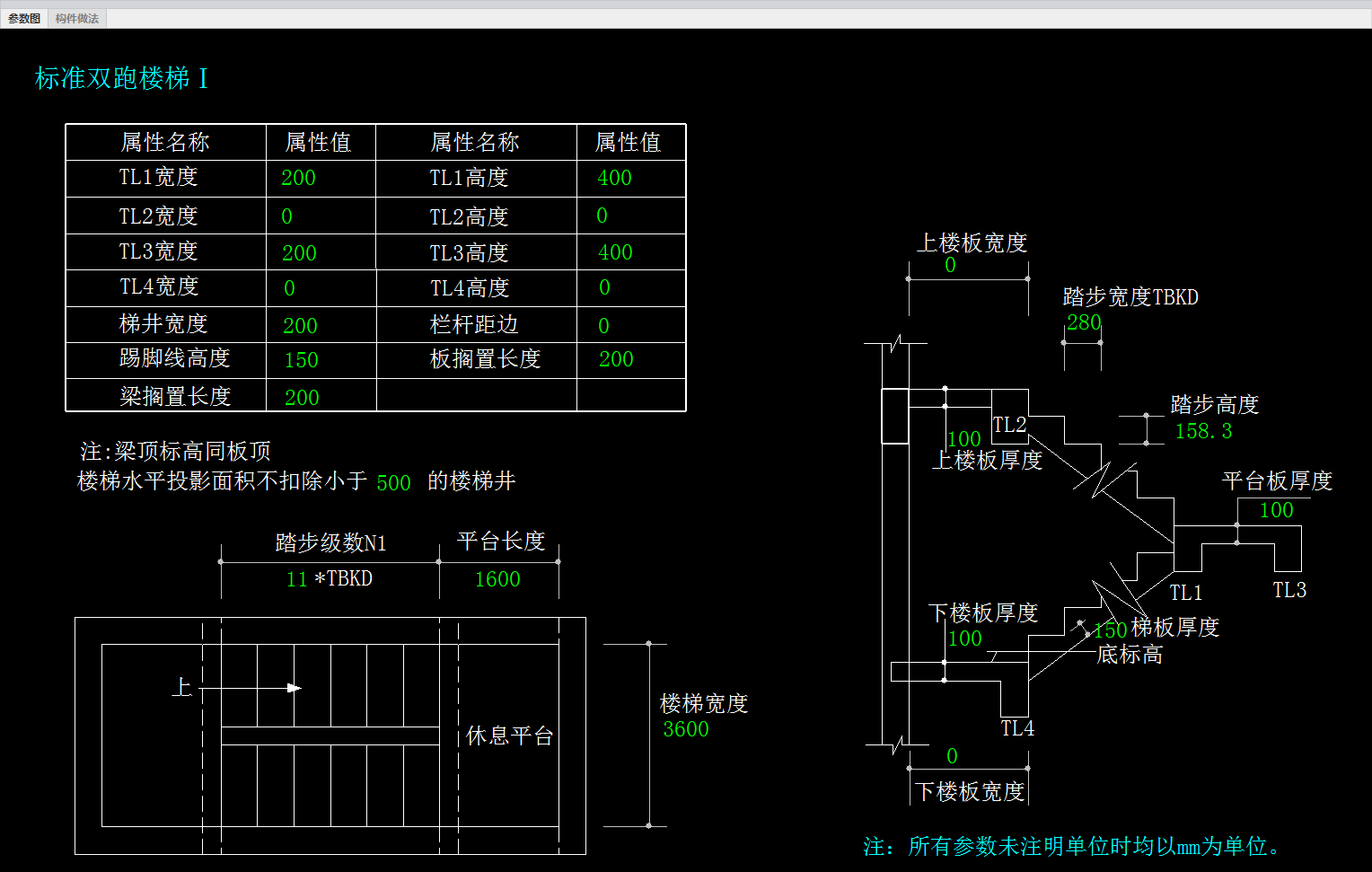Click the 平台板厚度 label

pyautogui.click(x=1277, y=481)
